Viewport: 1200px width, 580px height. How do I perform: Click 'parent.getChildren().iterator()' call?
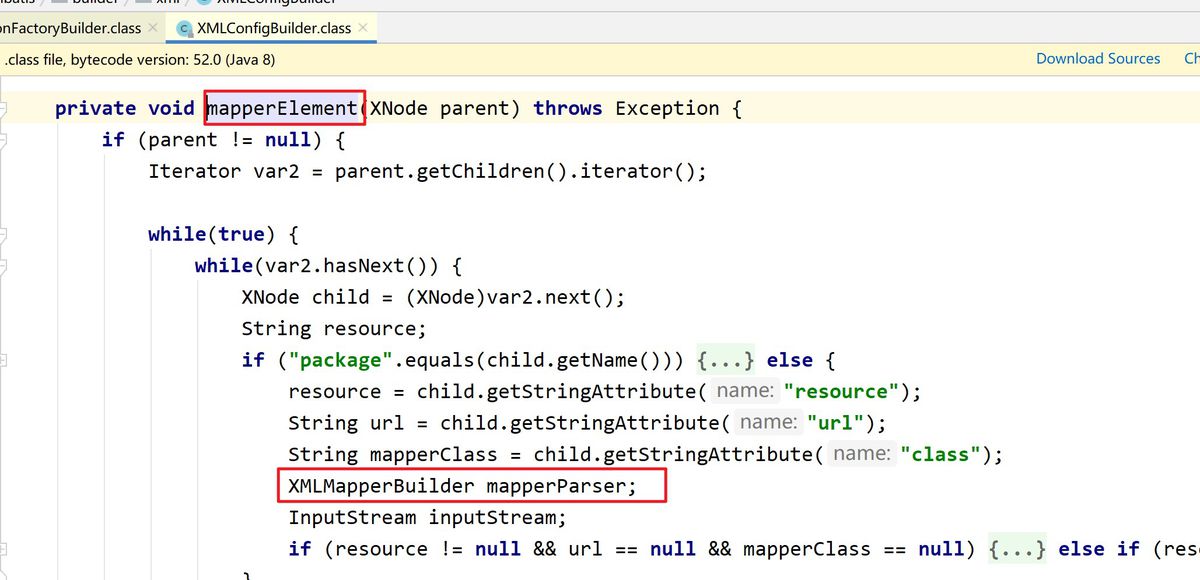(514, 171)
